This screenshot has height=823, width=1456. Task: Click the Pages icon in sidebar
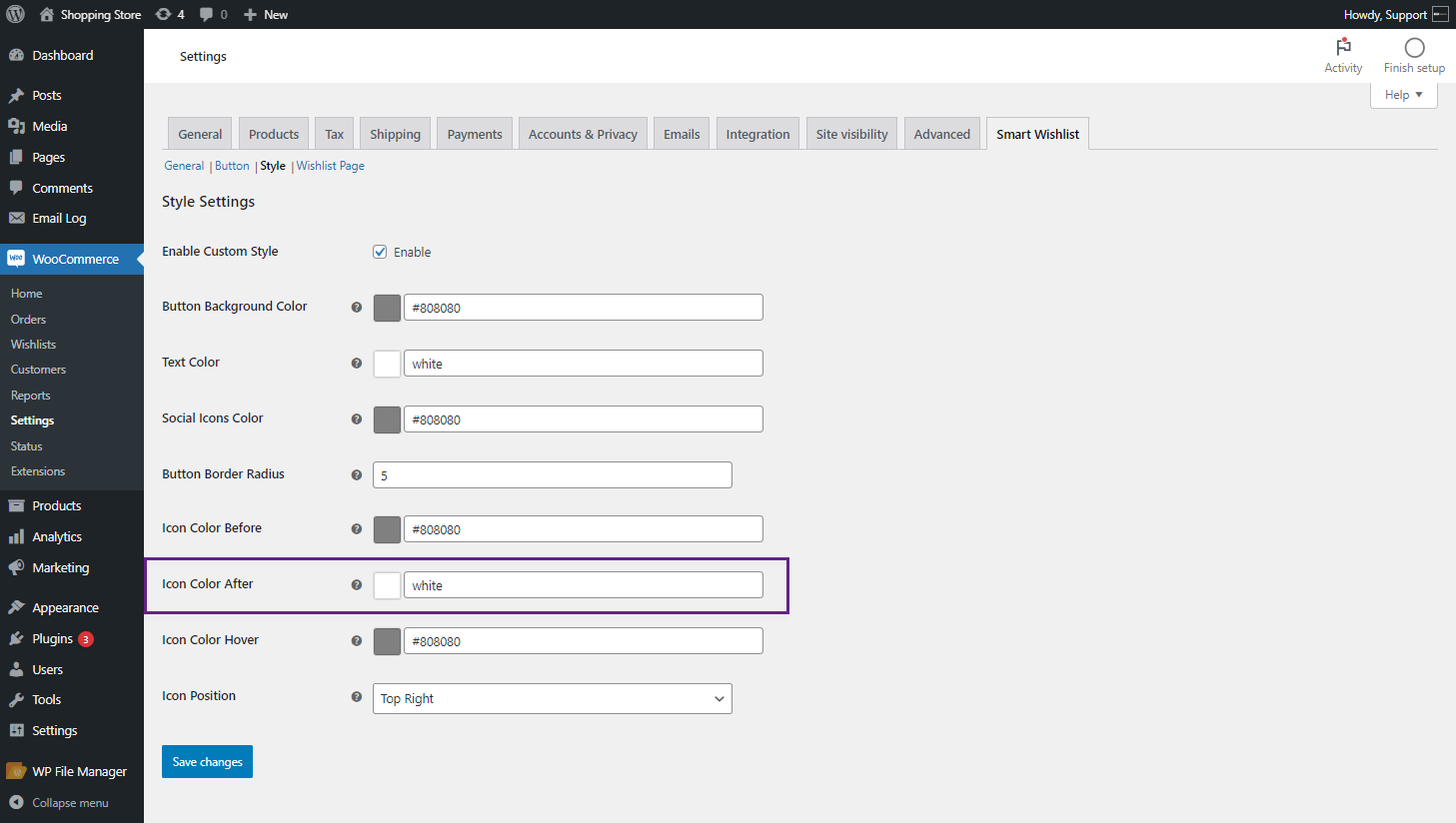click(x=16, y=157)
